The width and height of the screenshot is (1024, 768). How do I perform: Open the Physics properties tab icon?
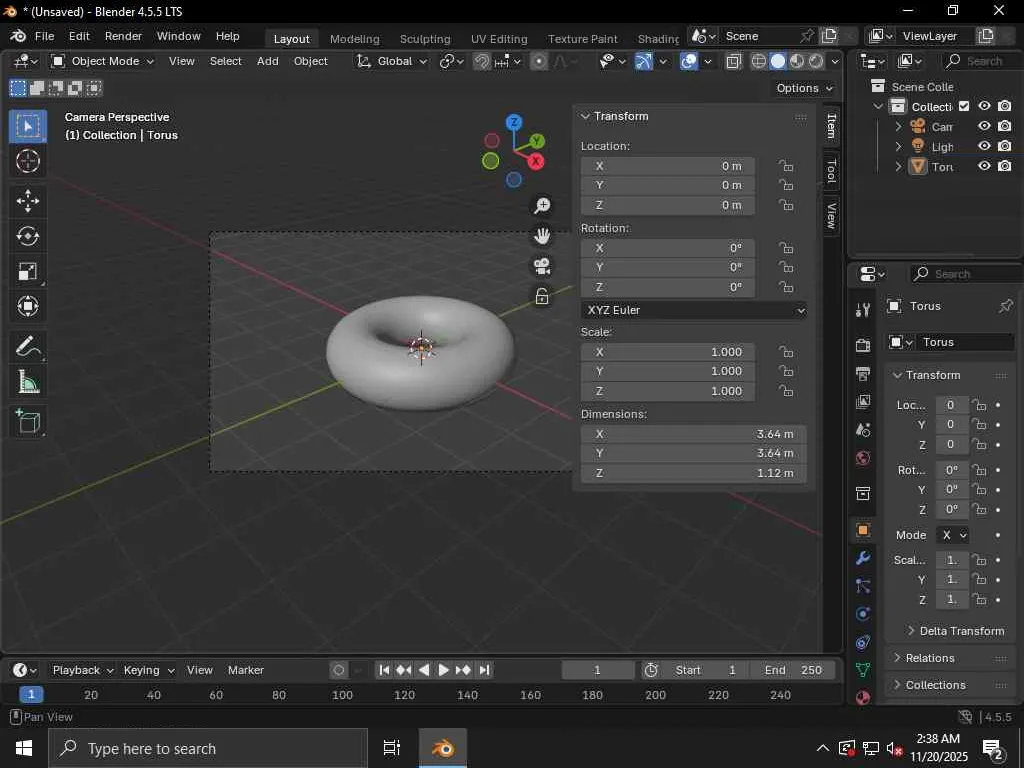coord(863,614)
